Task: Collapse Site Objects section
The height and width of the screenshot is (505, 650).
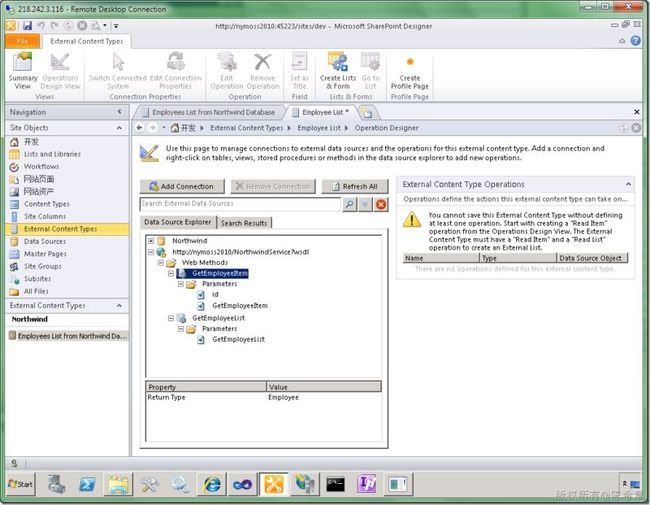Action: point(119,128)
